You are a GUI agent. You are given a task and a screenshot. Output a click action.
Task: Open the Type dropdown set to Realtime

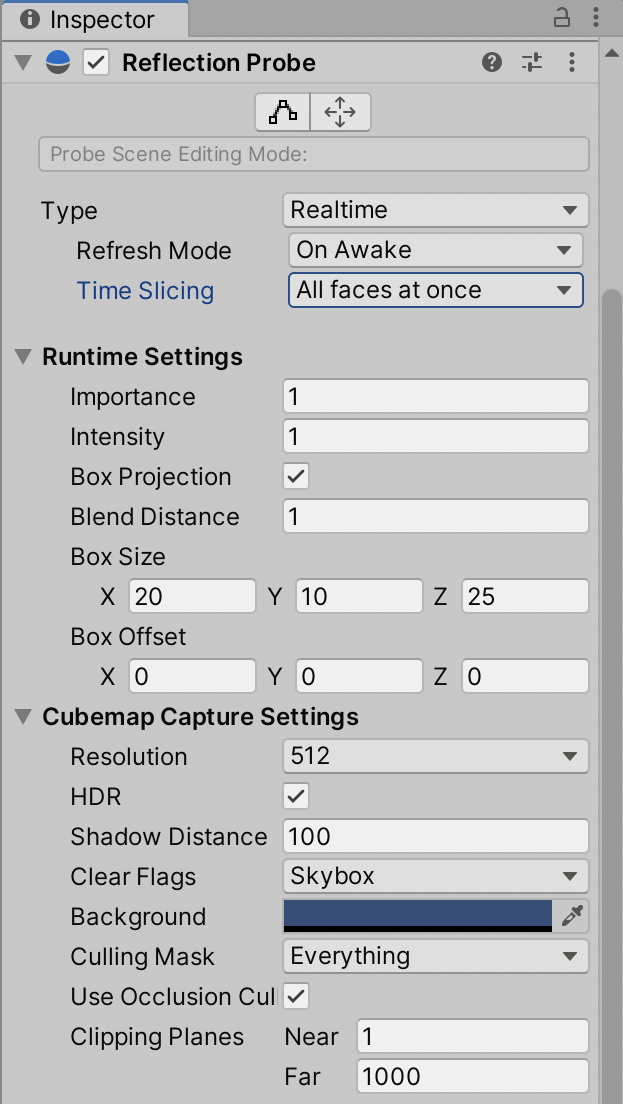[x=435, y=210]
